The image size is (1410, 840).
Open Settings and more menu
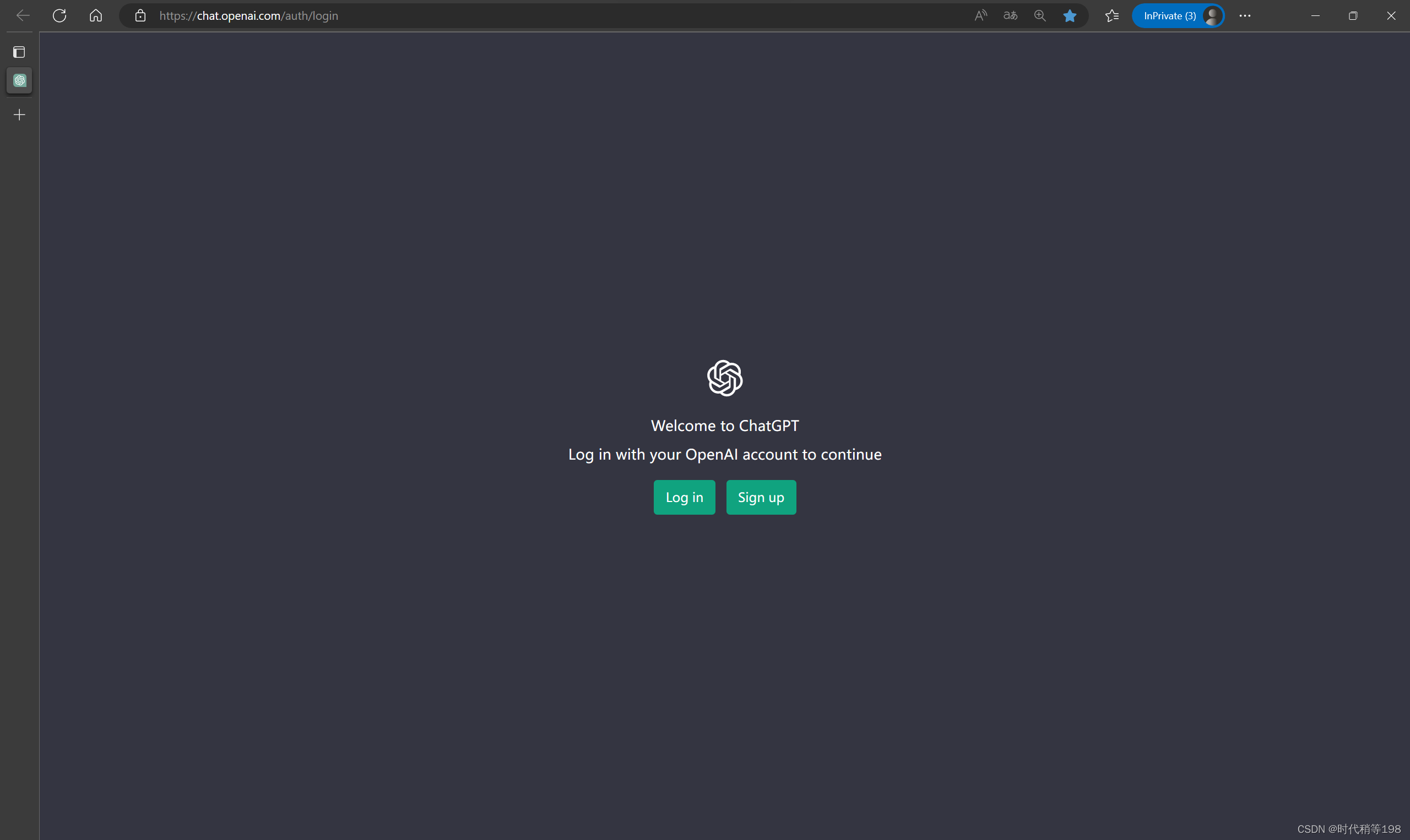point(1245,16)
